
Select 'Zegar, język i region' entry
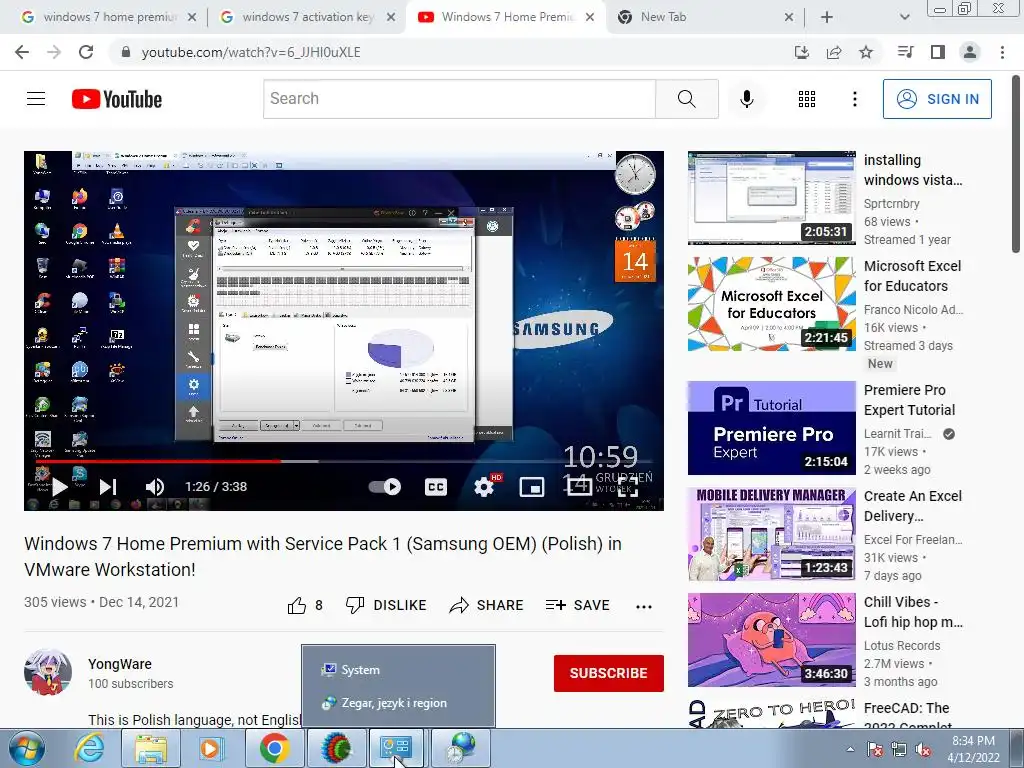pyautogui.click(x=398, y=703)
